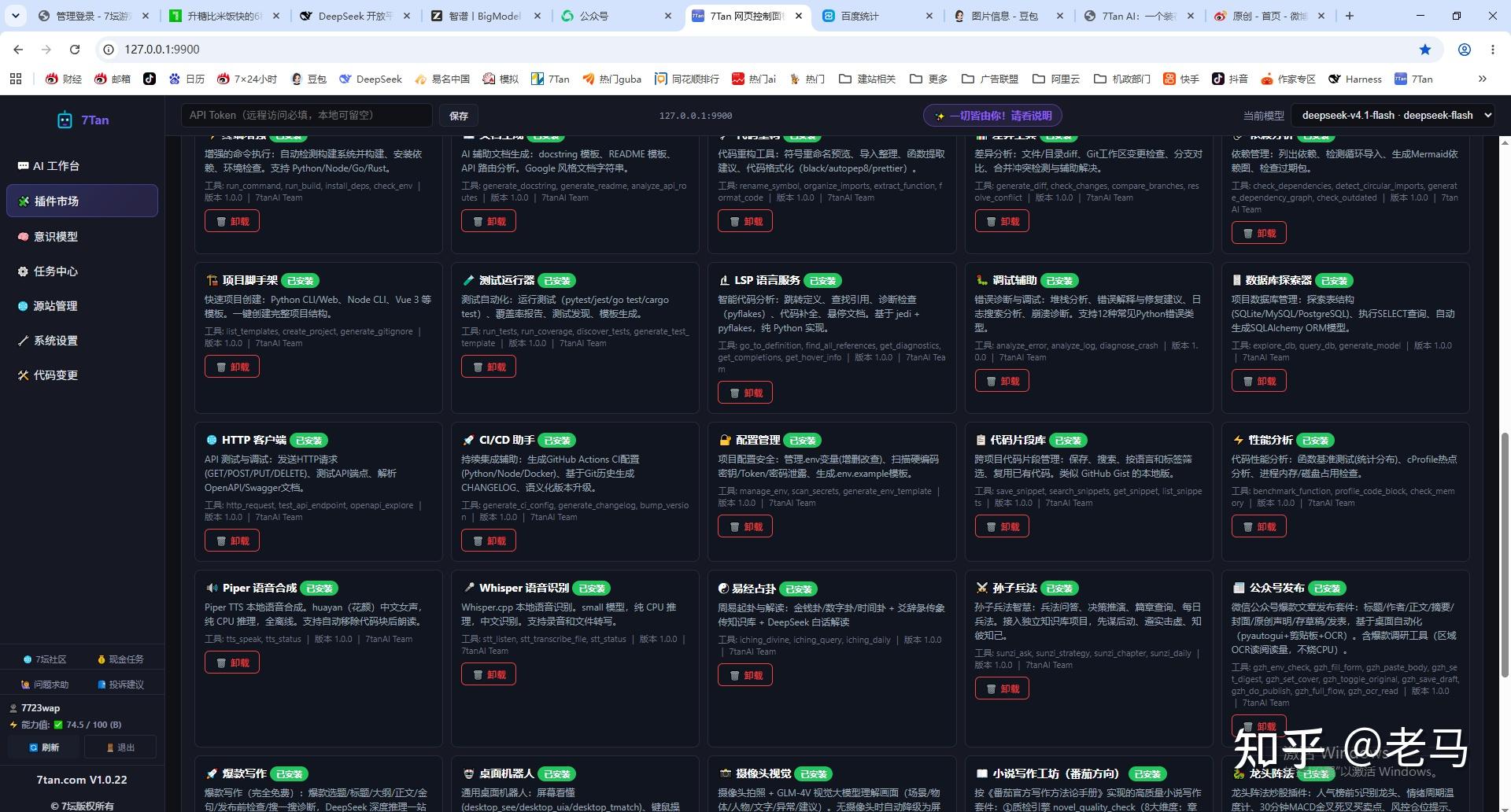The image size is (1511, 812).
Task: Open the 机政部门 bookmarks folder
Action: click(1121, 79)
